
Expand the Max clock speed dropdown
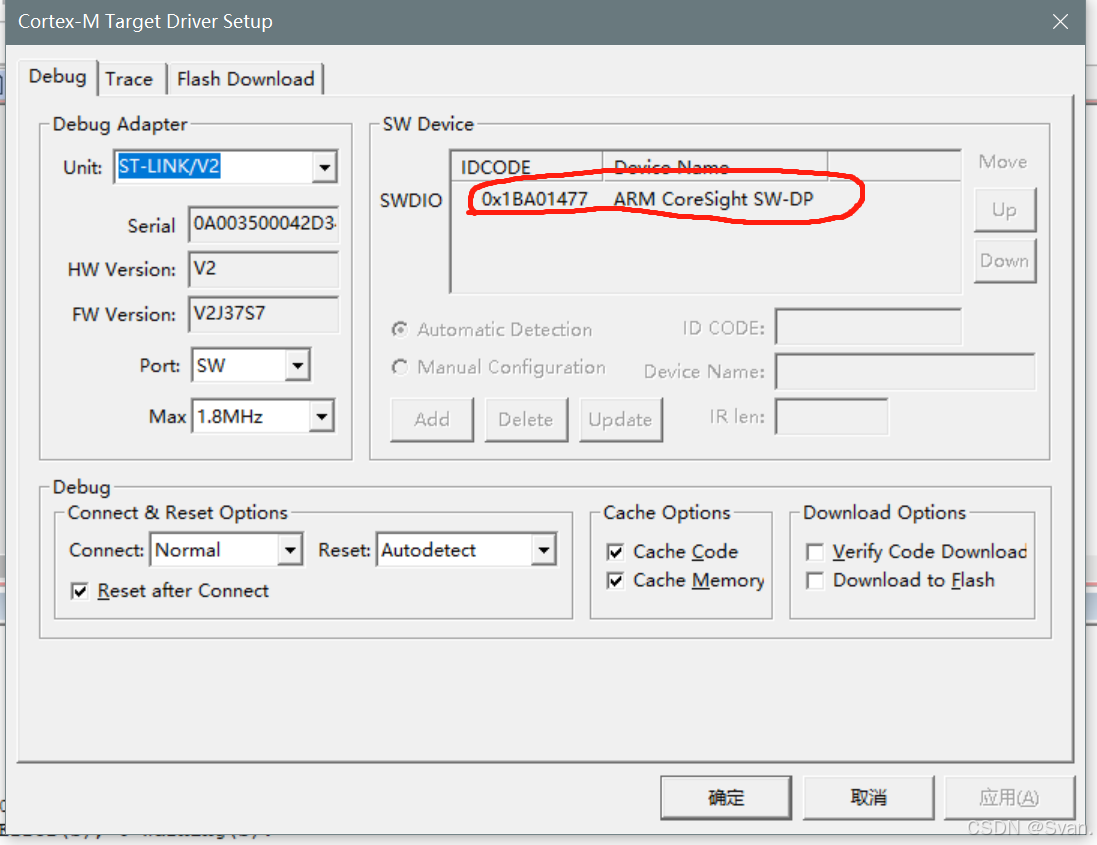click(321, 417)
